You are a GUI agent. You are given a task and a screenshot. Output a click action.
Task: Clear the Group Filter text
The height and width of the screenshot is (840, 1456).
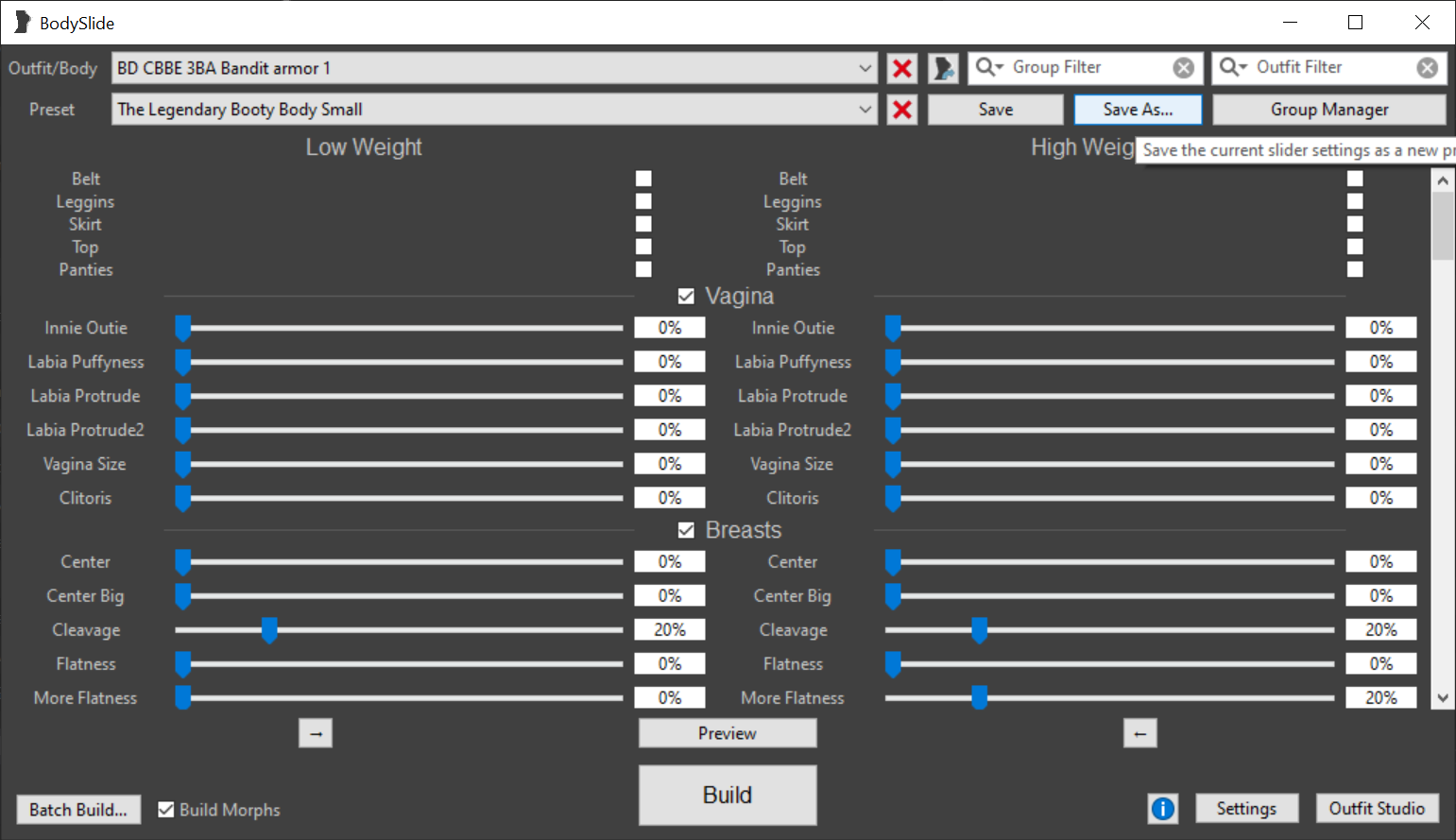click(x=1183, y=68)
